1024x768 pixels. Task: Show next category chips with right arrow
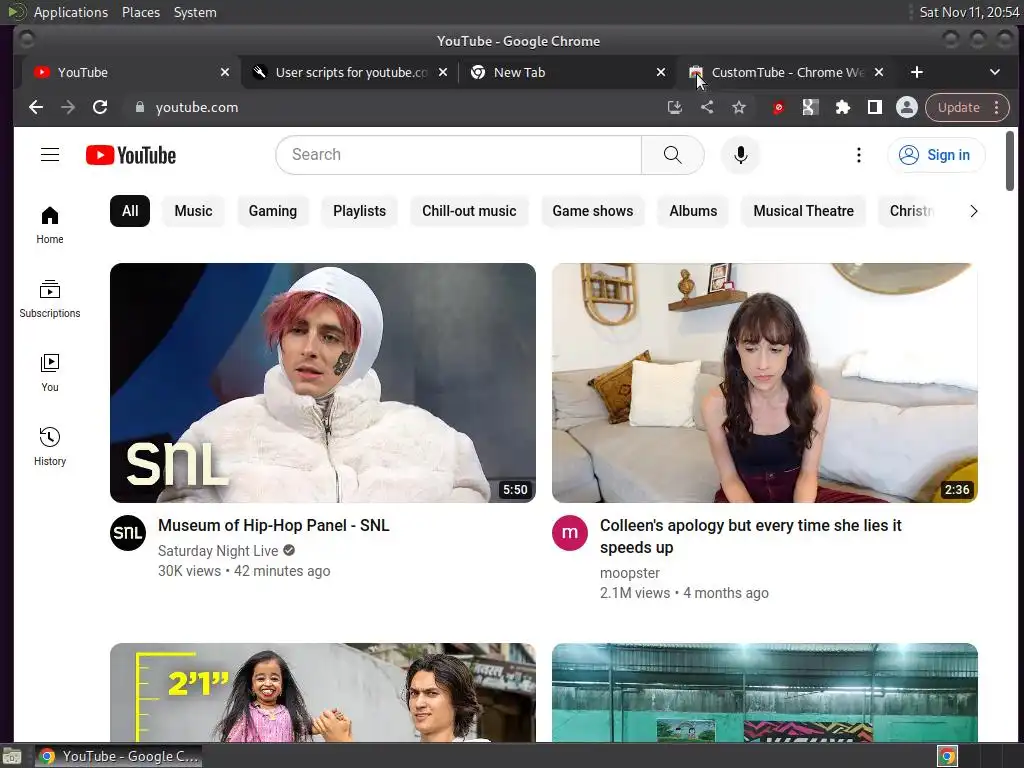click(x=974, y=211)
